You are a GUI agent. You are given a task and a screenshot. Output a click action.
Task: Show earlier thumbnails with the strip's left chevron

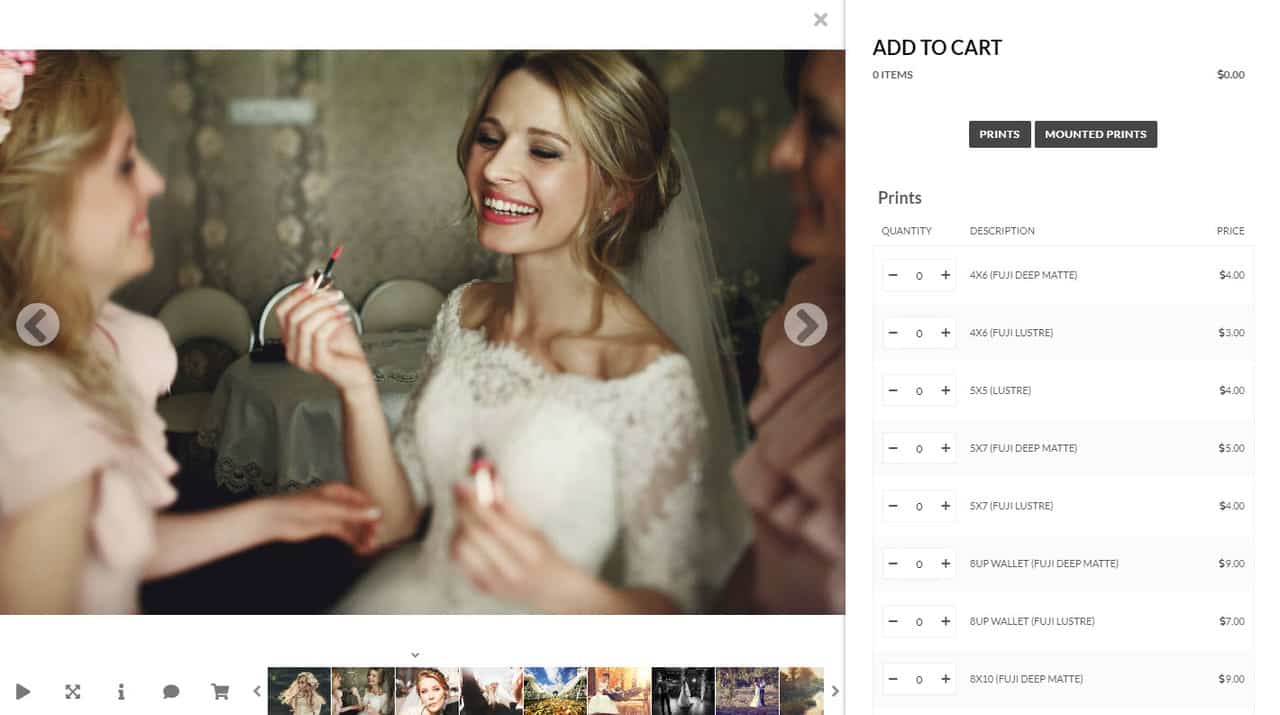click(257, 691)
